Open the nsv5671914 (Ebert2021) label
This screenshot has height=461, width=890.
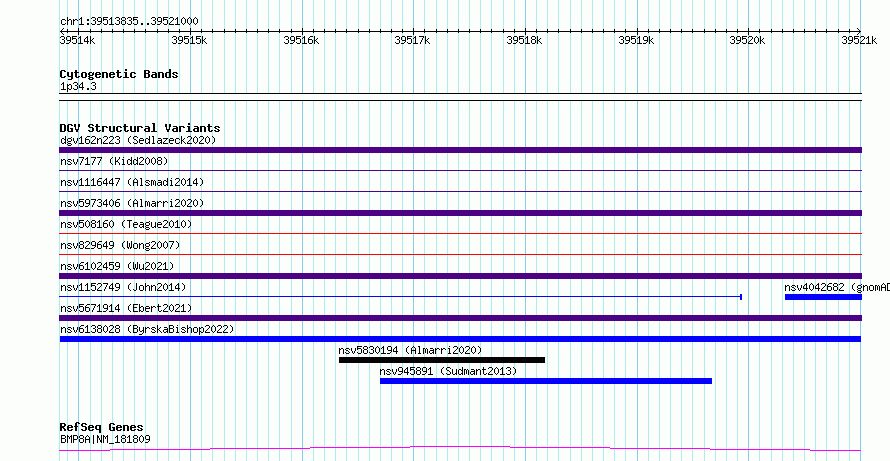(x=126, y=308)
